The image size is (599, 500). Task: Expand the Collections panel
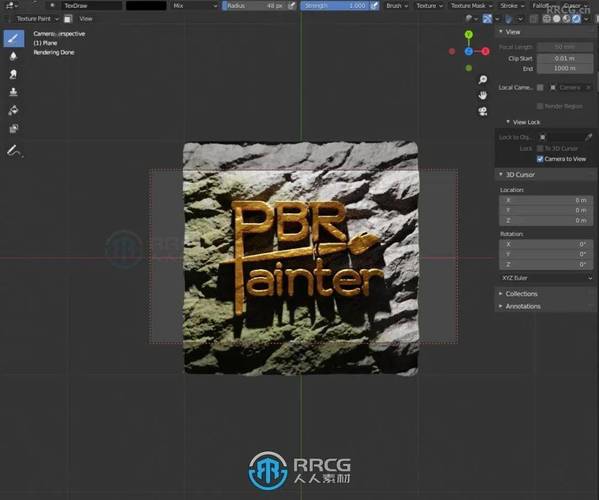coord(545,294)
